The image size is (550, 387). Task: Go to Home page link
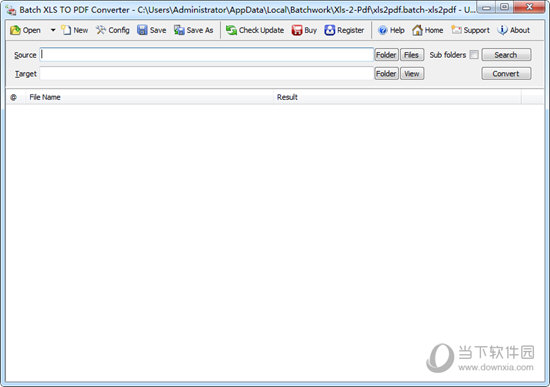coord(427,30)
